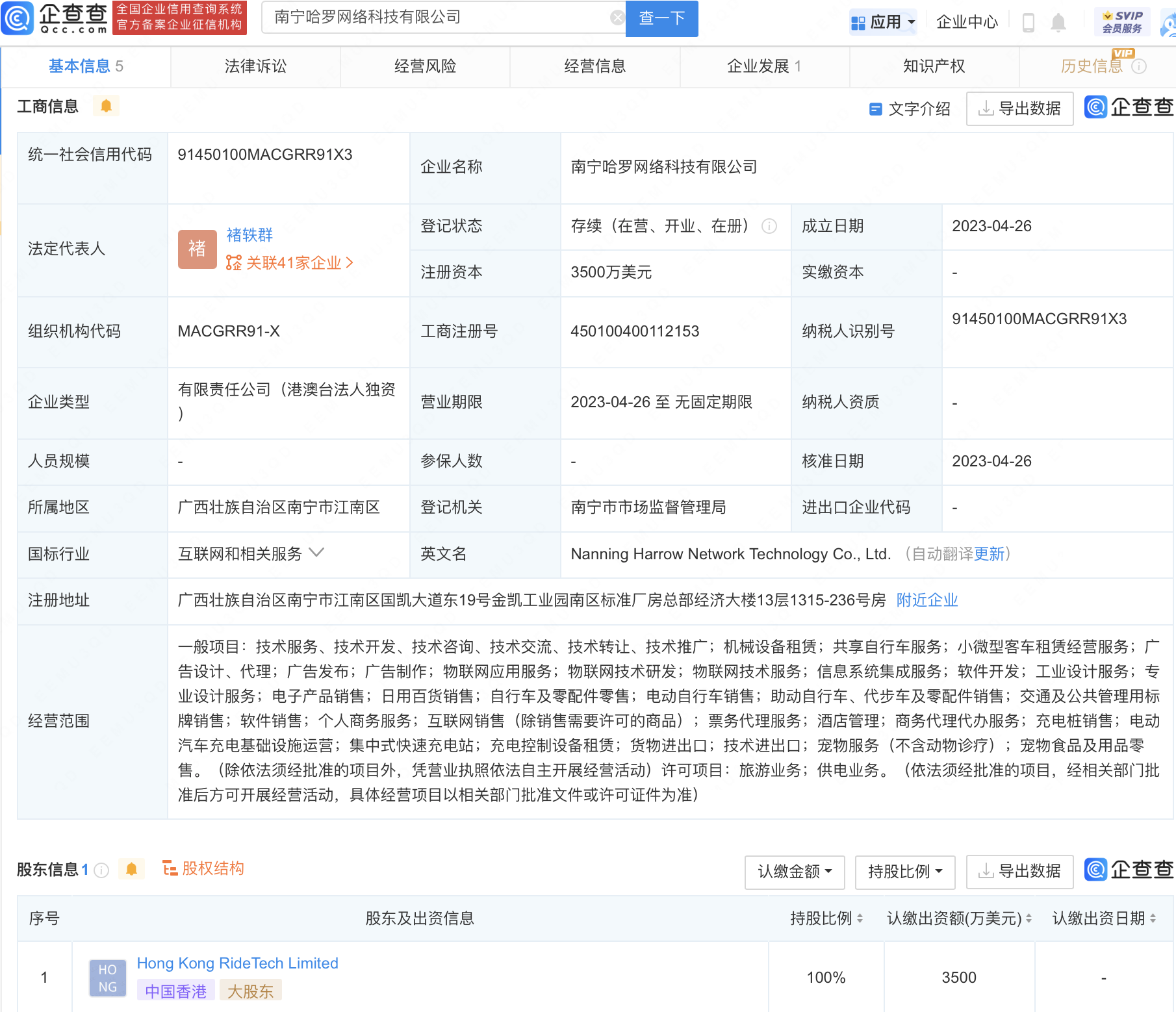Image resolution: width=1176 pixels, height=1012 pixels.
Task: Sort by 持股比例 column arrows
Action: pos(860,918)
